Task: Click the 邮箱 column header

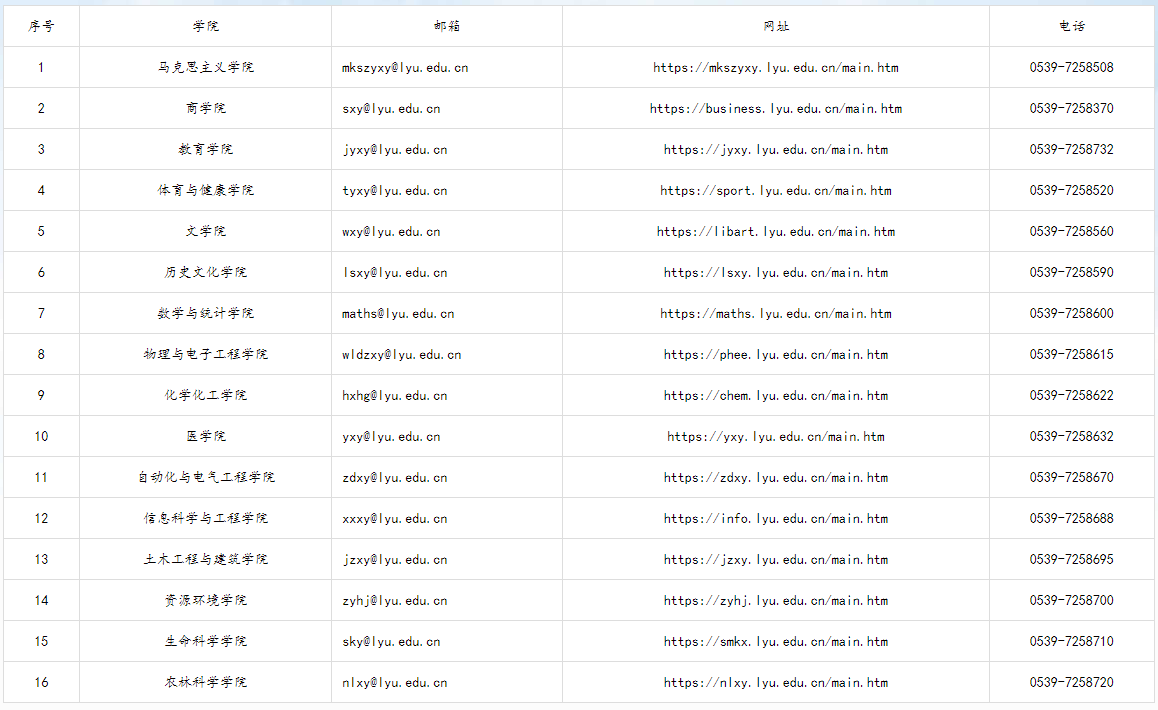Action: pos(447,27)
